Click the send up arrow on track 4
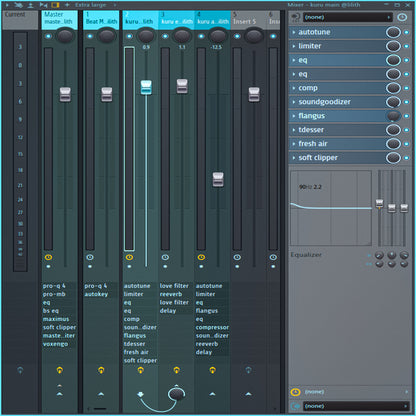The height and width of the screenshot is (416, 416). [x=212, y=394]
